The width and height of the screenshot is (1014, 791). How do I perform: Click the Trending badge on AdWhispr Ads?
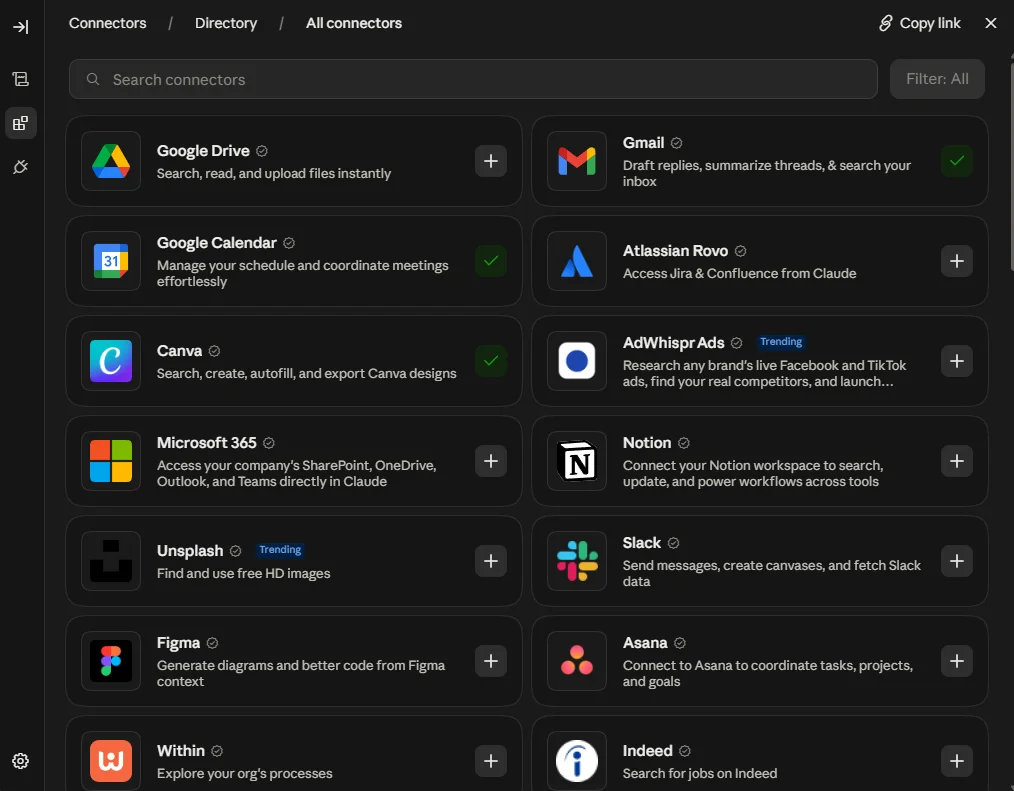(x=781, y=341)
